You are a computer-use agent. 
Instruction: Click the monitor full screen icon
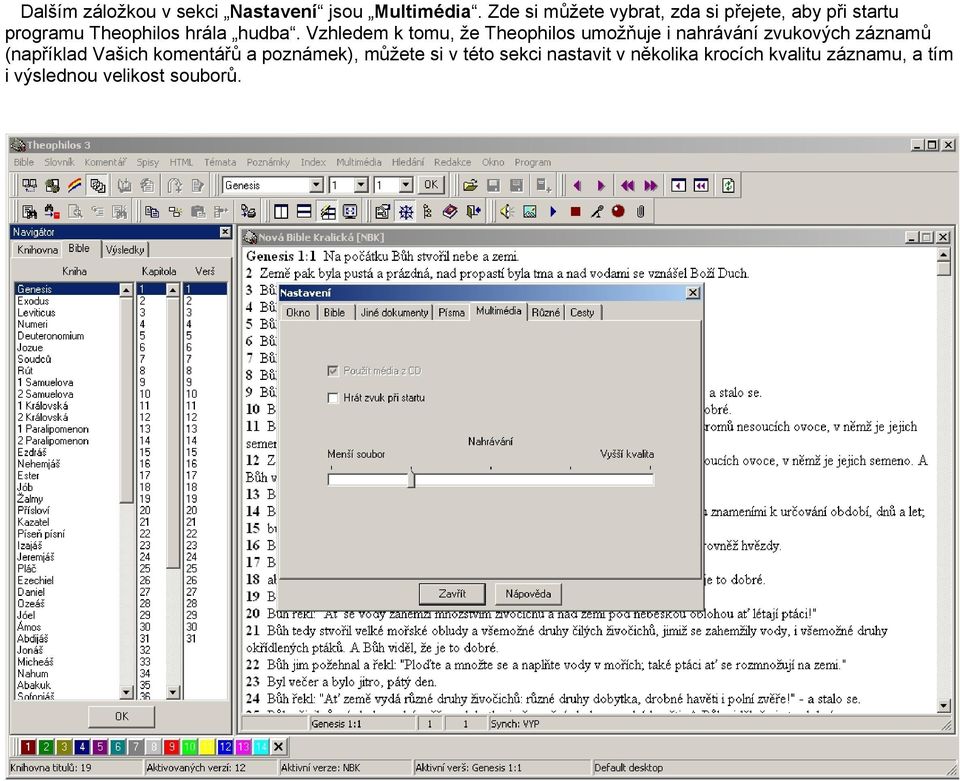(350, 211)
